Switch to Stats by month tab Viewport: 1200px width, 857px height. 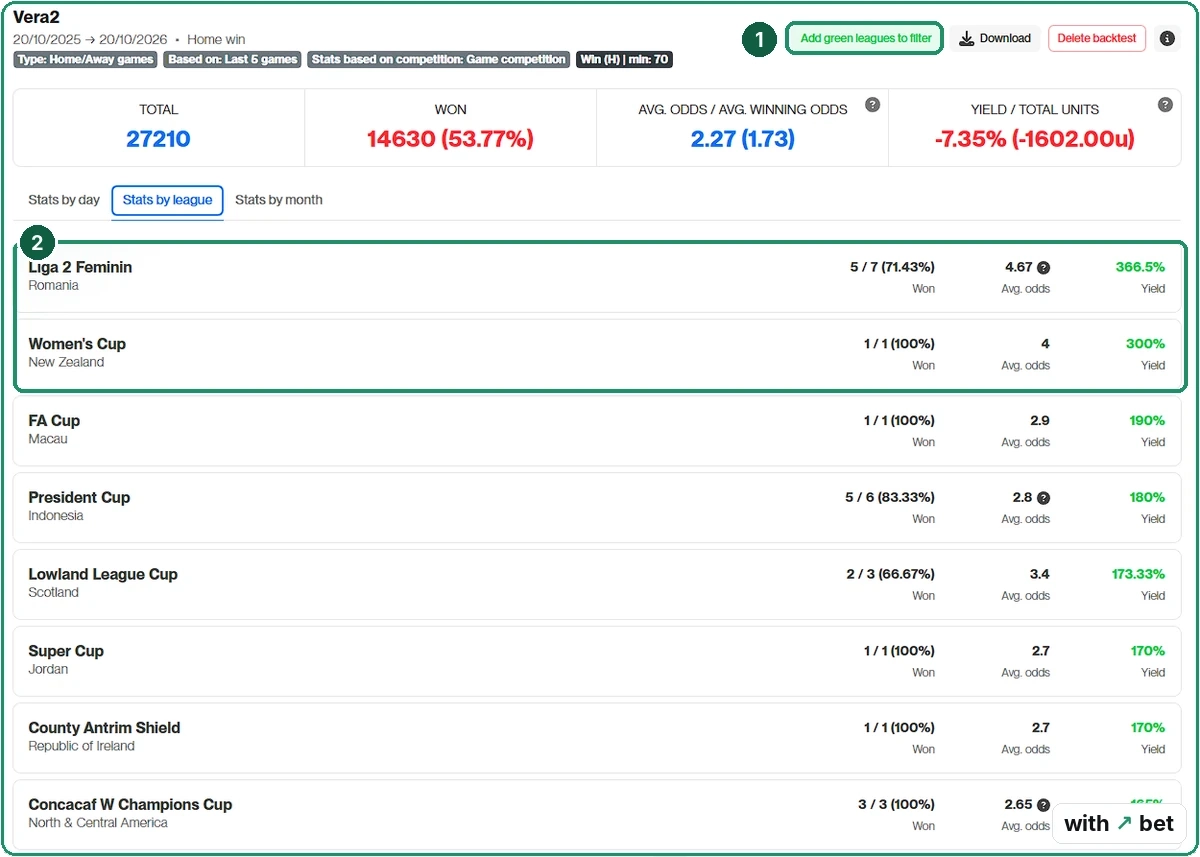279,200
